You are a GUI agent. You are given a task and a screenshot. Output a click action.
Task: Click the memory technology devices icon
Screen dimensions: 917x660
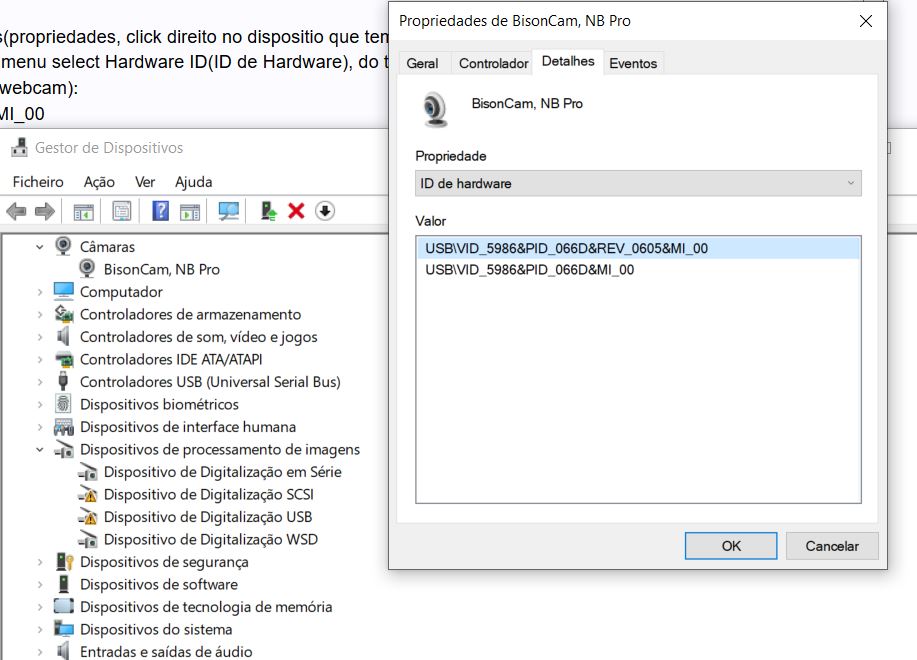click(63, 606)
